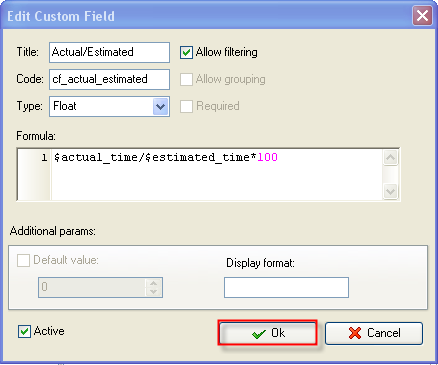The width and height of the screenshot is (438, 365).
Task: Click the default value spinner down arrow
Action: [153, 292]
